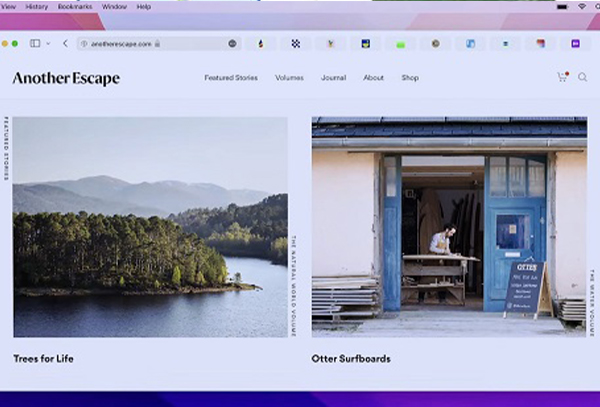Switch to tab with blue and yellow favicon
The height and width of the screenshot is (407, 600).
coord(365,44)
